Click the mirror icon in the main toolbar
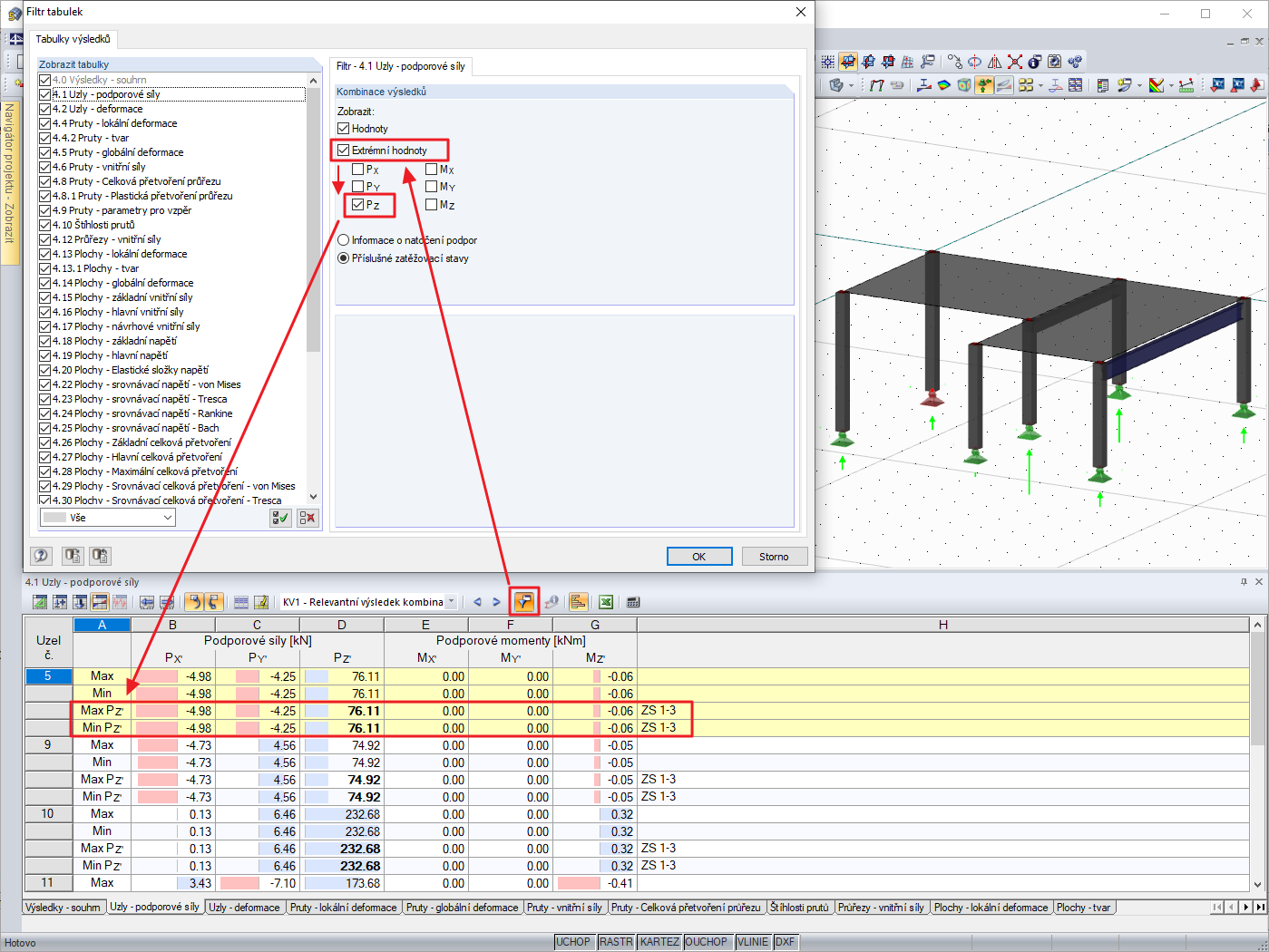Screen dimensions: 1269x952 [x=995, y=62]
